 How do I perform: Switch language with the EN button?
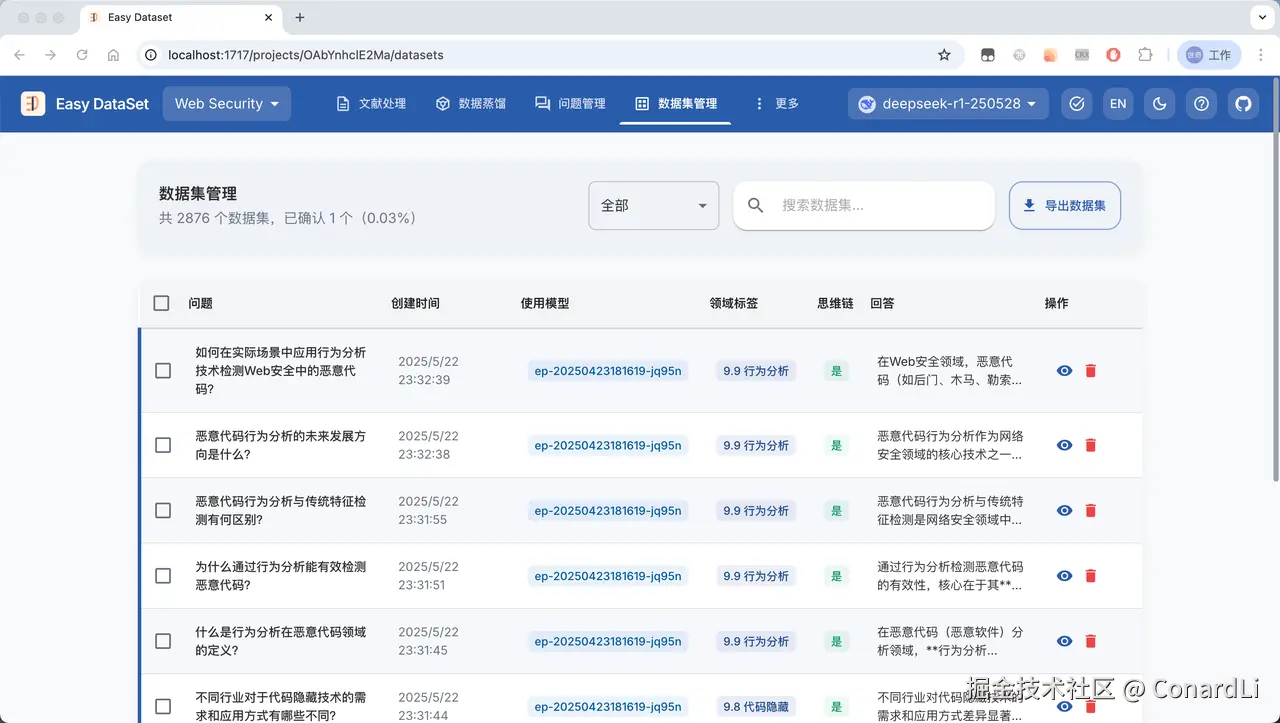pos(1118,104)
